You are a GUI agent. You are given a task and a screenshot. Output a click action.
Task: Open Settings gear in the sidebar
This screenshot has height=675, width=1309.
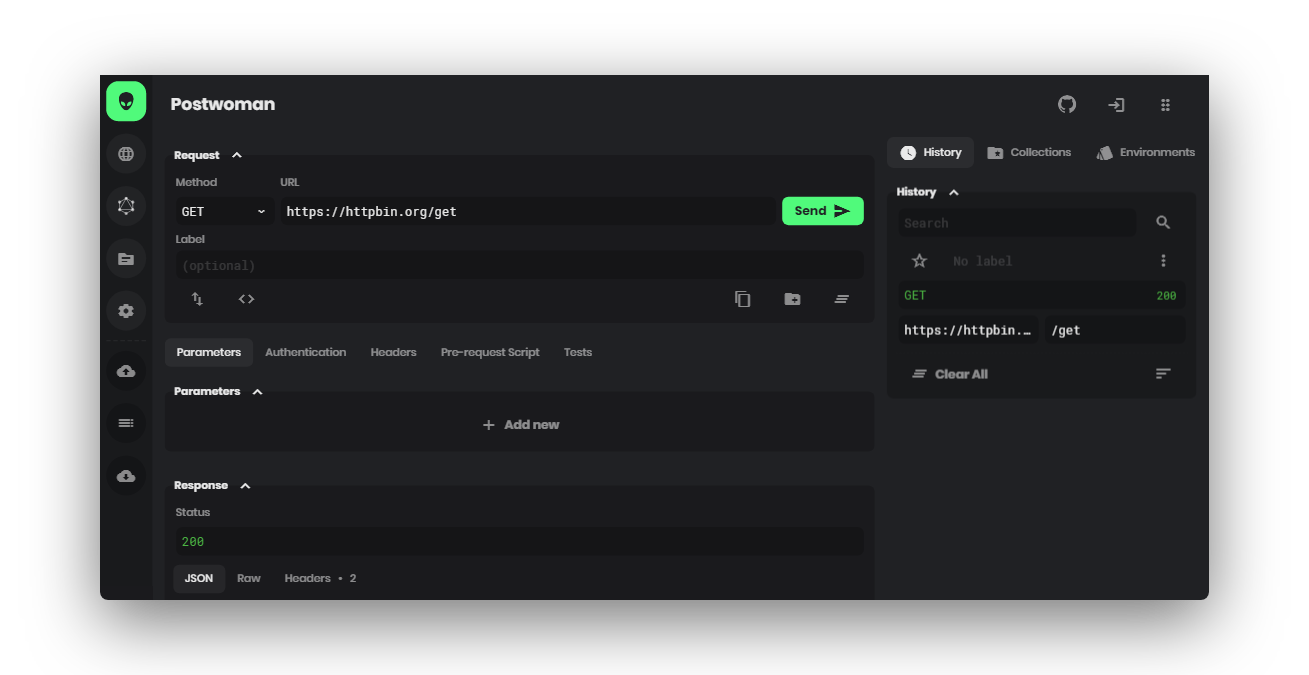126,311
